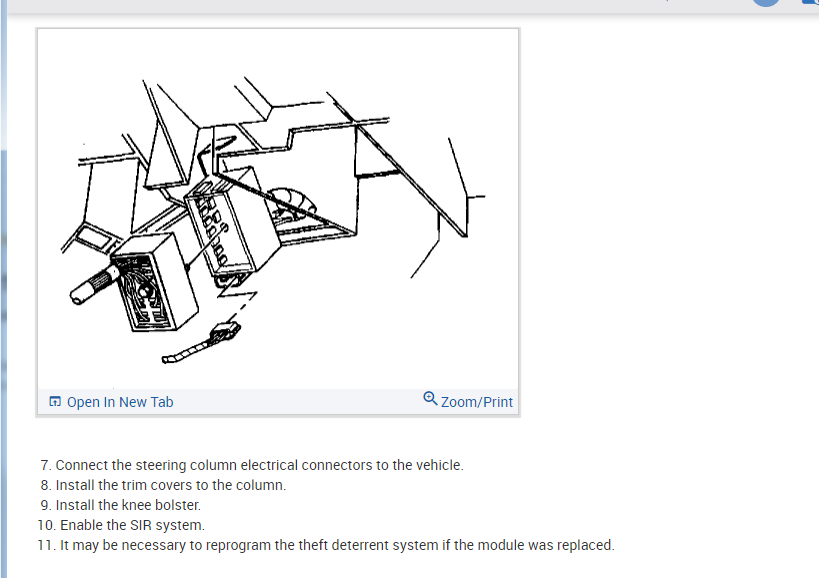Image resolution: width=819 pixels, height=578 pixels.
Task: Click the Open In New Tab icon
Action: [55, 402]
